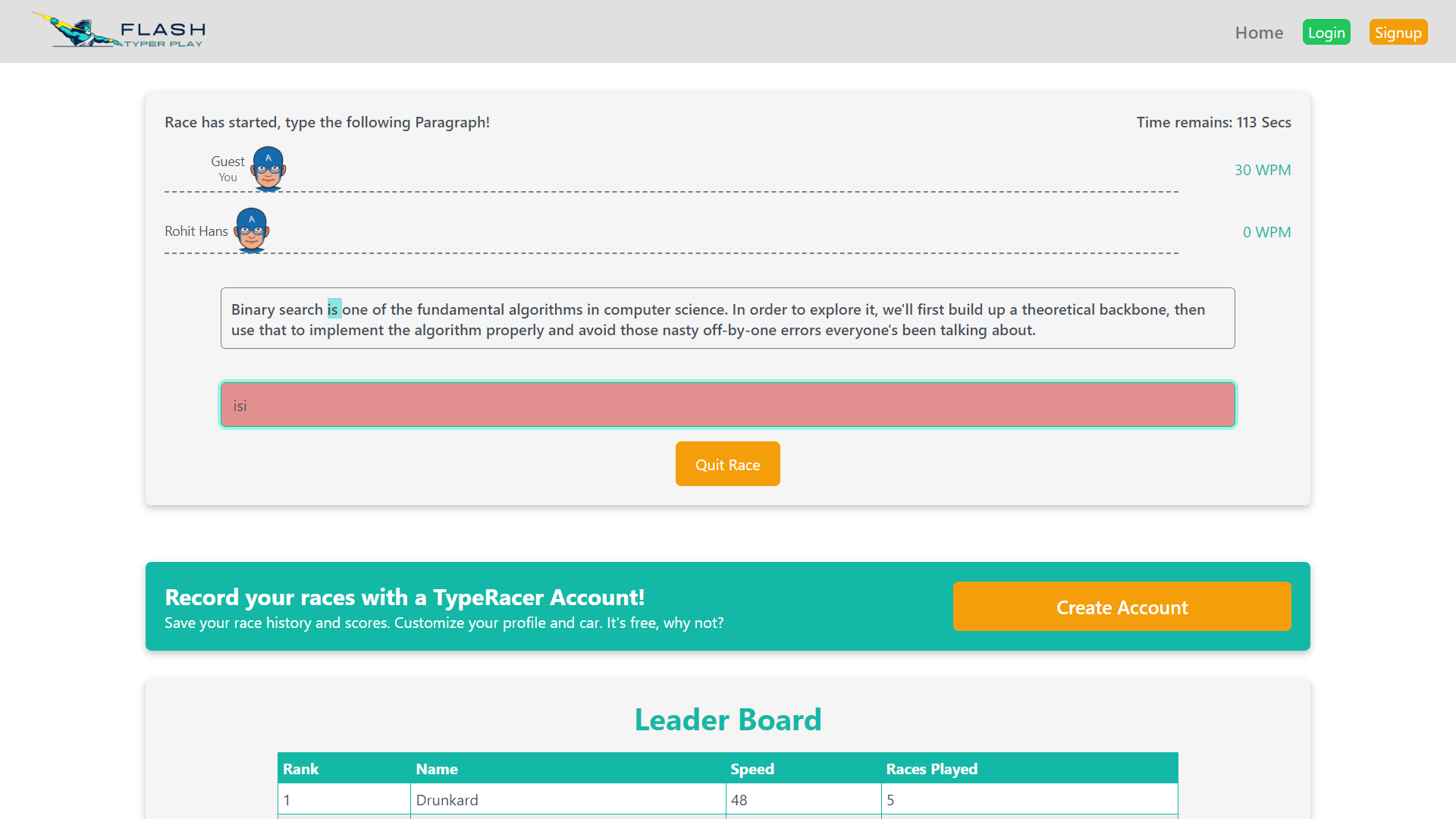Click the Create Account button
The width and height of the screenshot is (1456, 819).
[x=1122, y=607]
